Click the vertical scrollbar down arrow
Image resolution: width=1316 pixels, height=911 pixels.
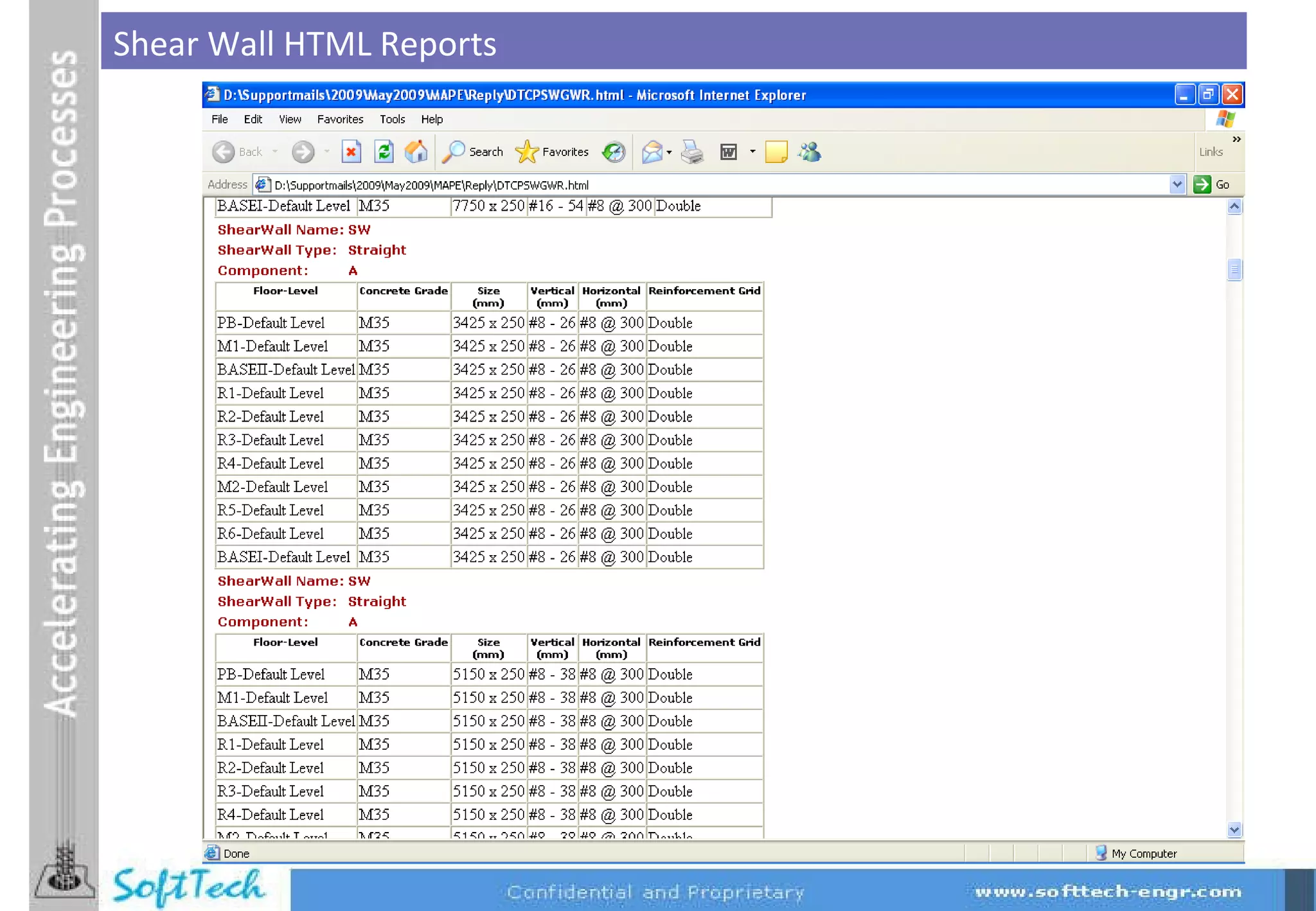click(x=1234, y=830)
